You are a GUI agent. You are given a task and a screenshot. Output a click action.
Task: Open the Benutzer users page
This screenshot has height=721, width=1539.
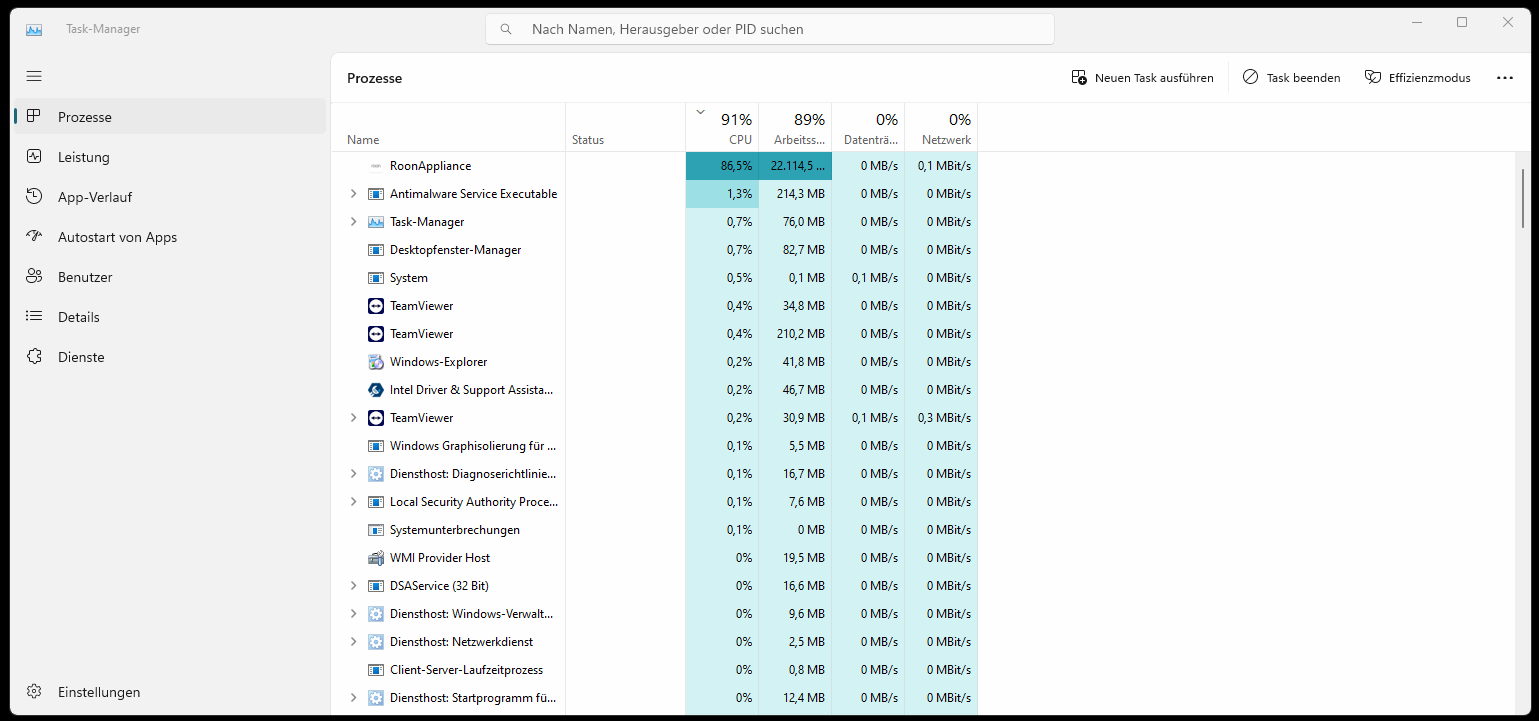(x=85, y=277)
